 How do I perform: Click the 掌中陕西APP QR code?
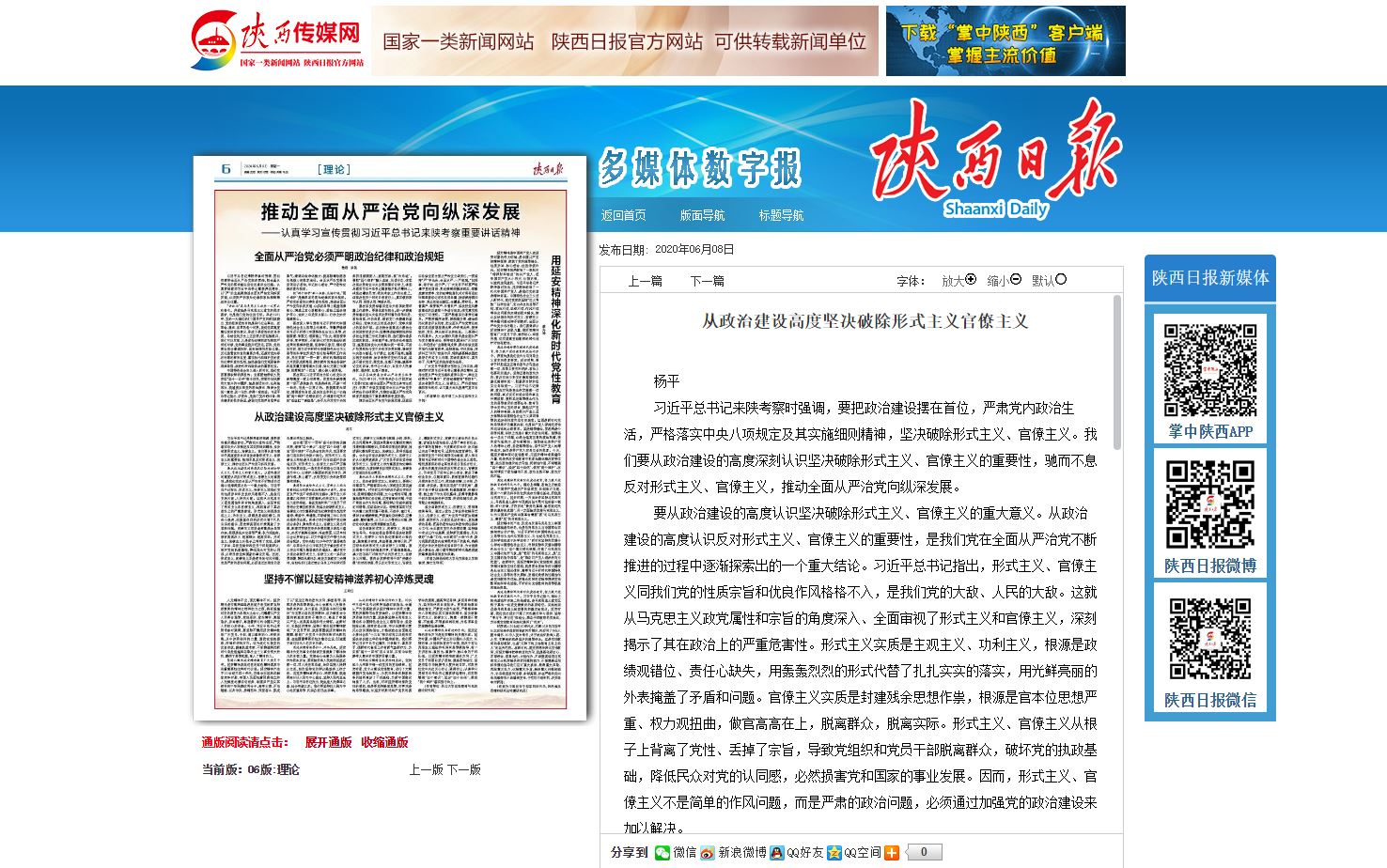pyautogui.click(x=1210, y=370)
